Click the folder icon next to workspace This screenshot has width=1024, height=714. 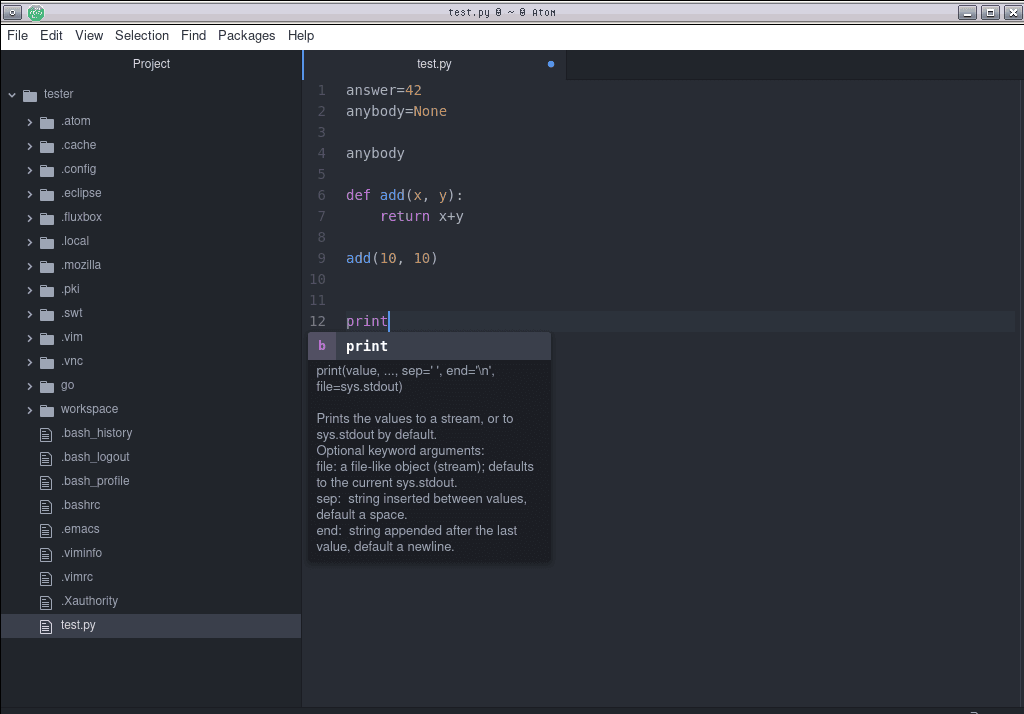click(47, 410)
